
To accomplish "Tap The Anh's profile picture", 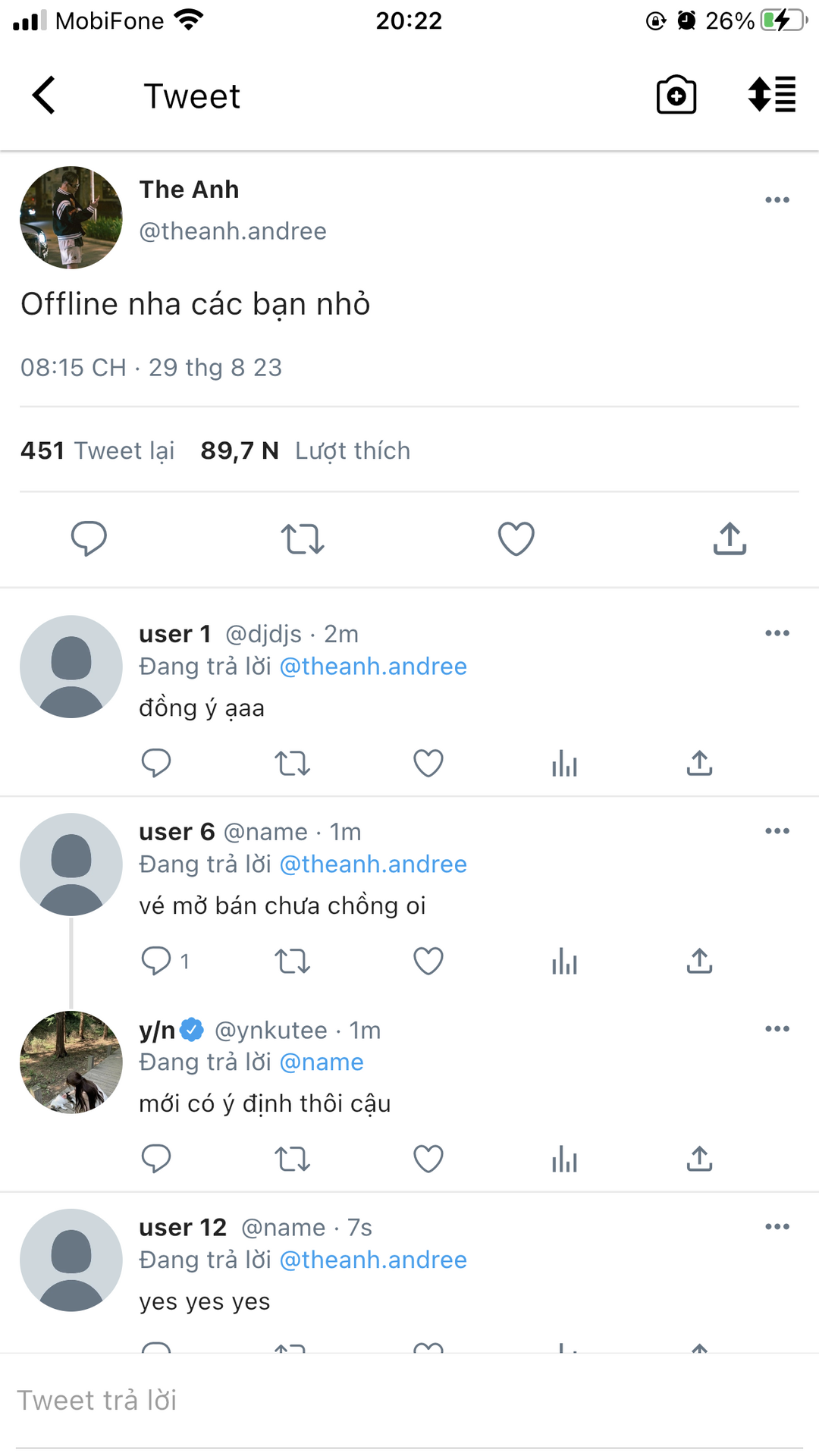I will (71, 218).
